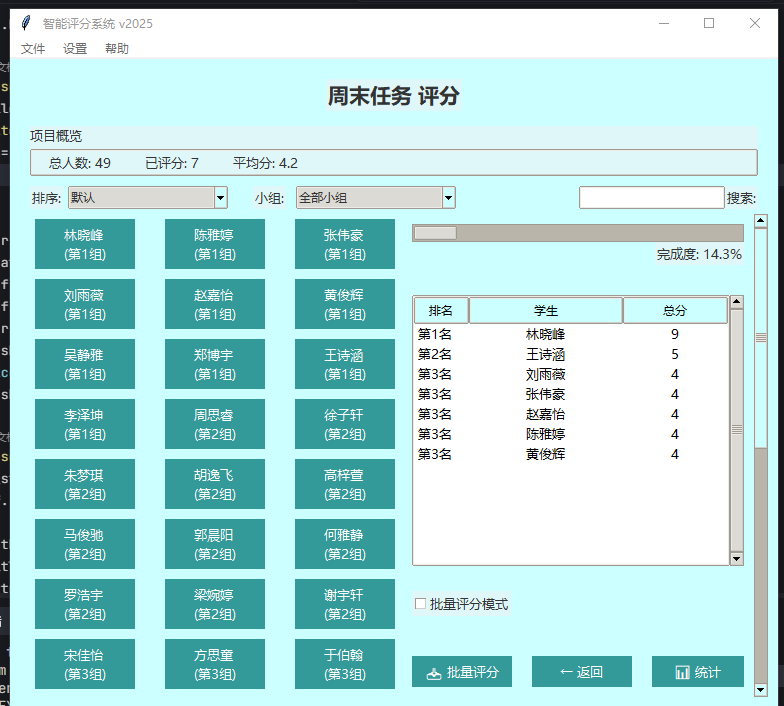Open the 设置 menu
Screen dimensions: 784x706
click(75, 48)
